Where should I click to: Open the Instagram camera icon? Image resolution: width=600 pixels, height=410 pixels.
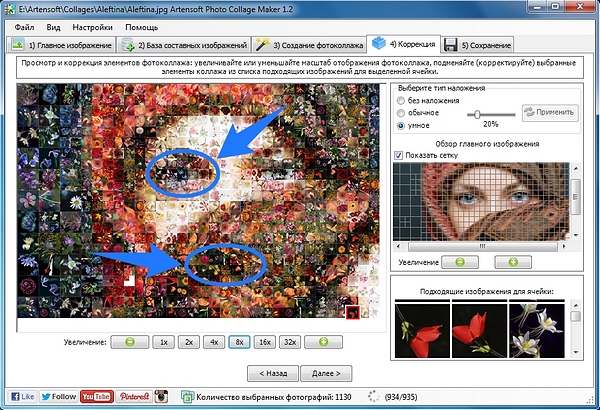tap(161, 397)
